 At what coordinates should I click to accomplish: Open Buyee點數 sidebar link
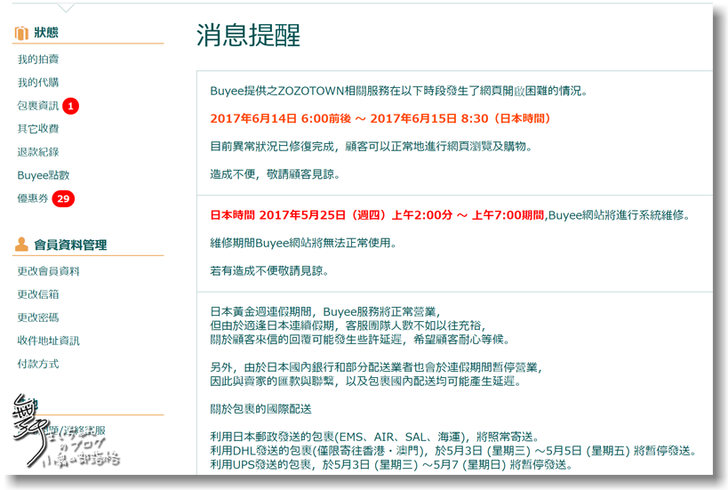pos(43,175)
